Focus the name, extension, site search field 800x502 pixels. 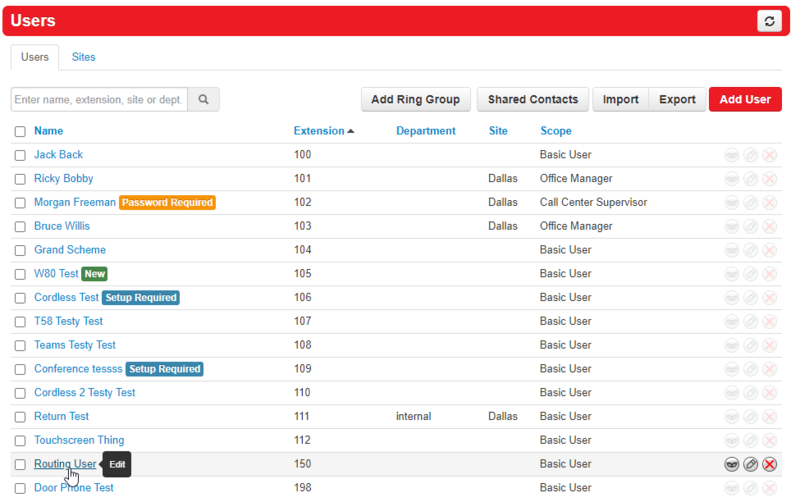tap(99, 99)
